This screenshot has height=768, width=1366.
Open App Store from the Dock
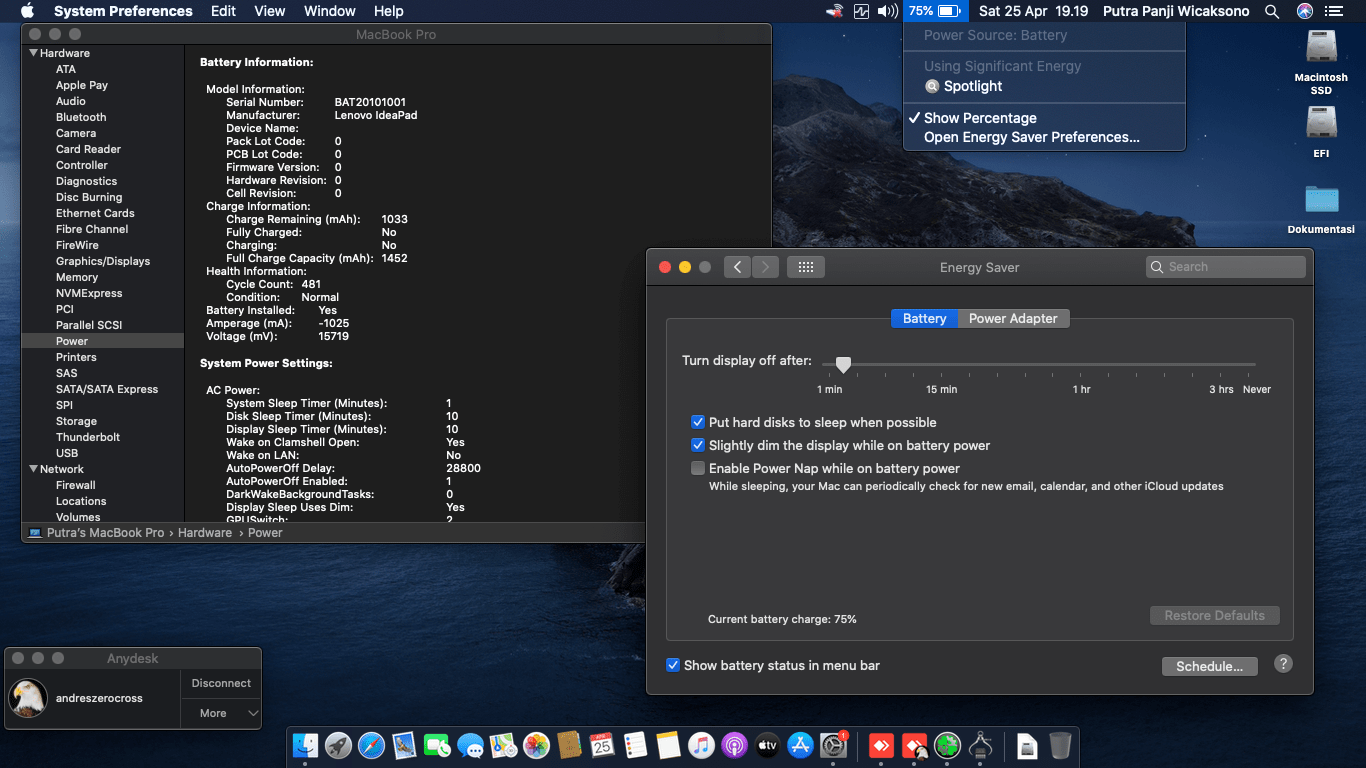(800, 745)
